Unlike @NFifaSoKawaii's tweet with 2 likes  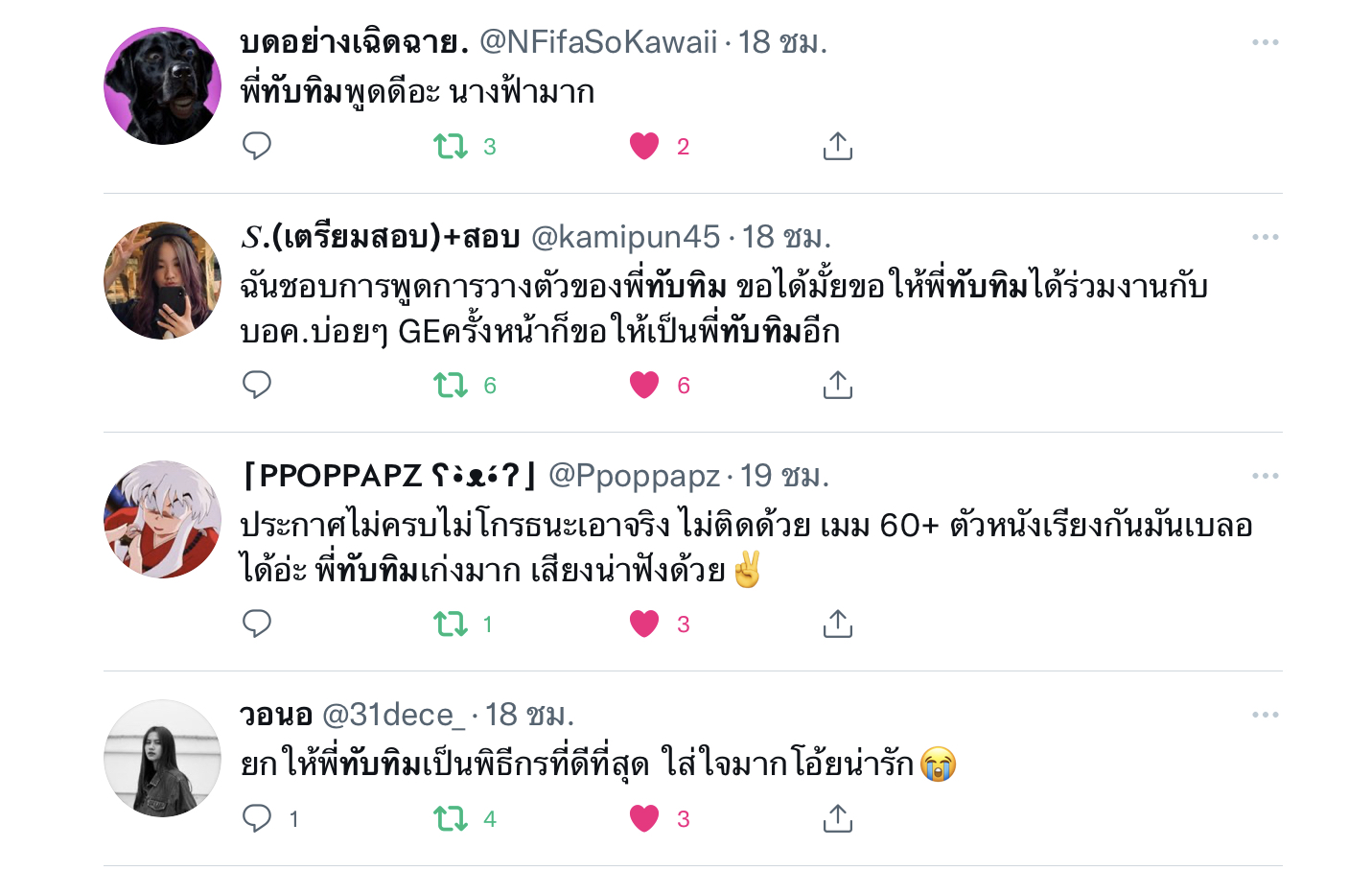click(644, 146)
